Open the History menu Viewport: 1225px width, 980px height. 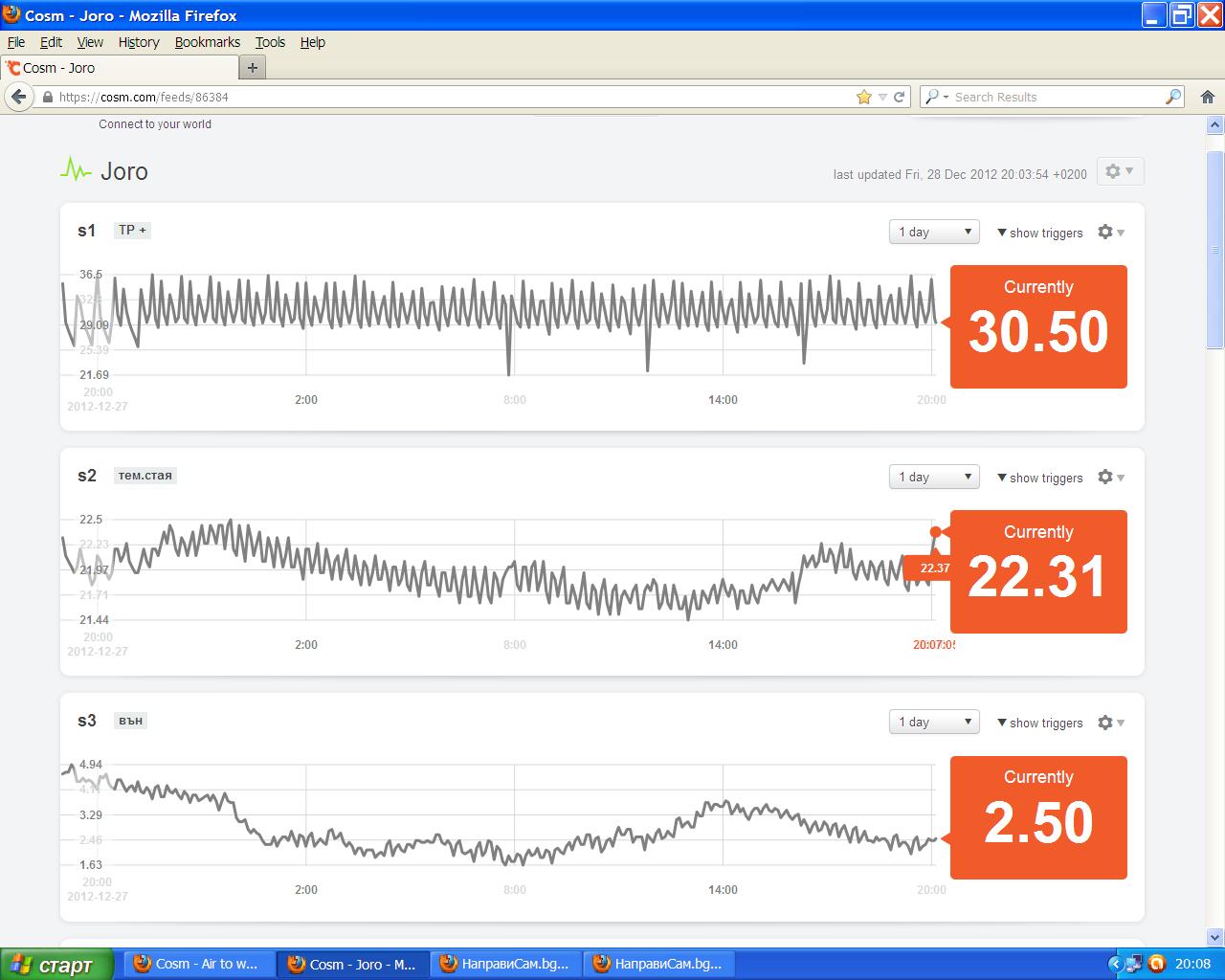pyautogui.click(x=139, y=42)
